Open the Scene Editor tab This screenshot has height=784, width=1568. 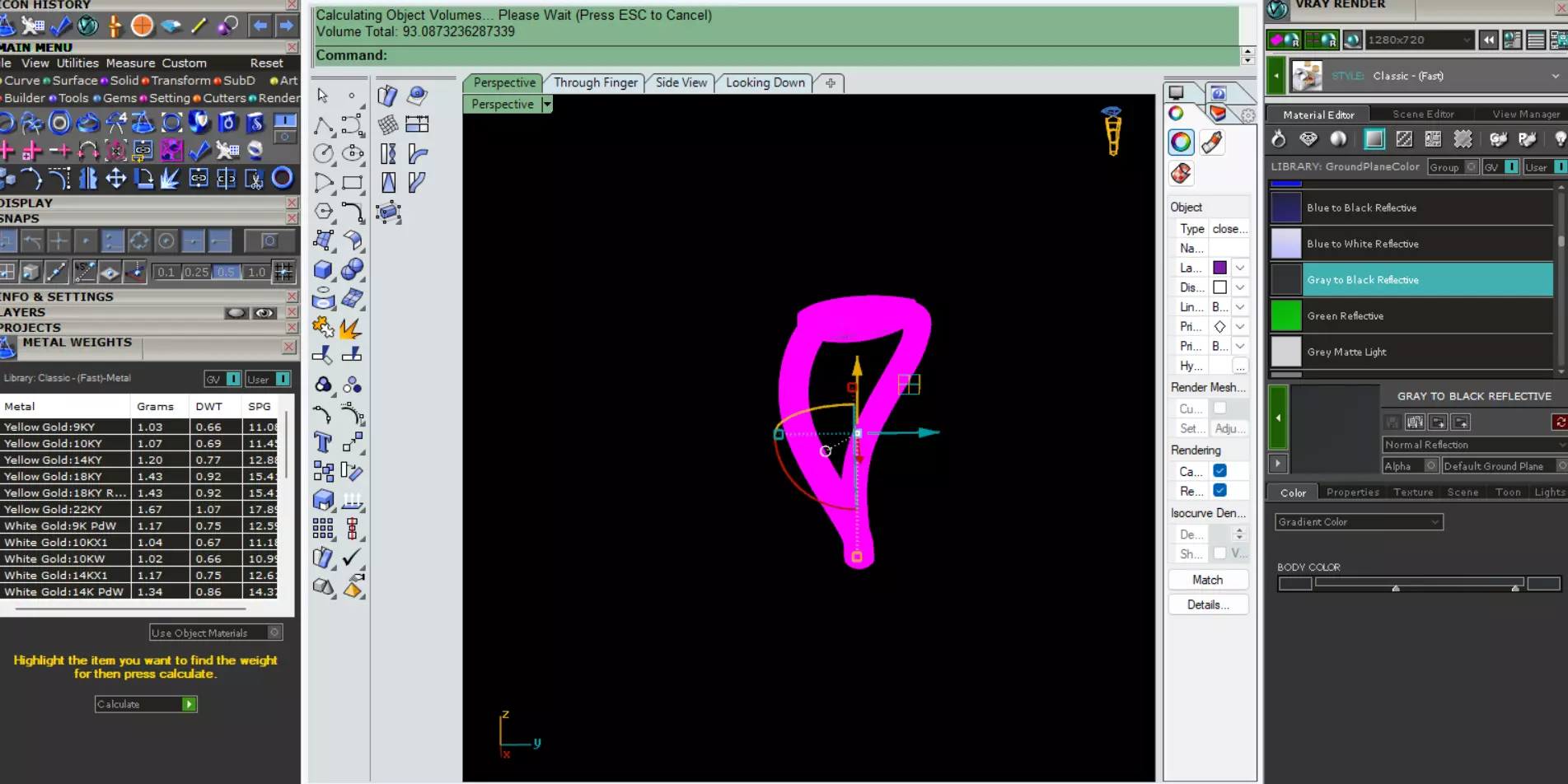[x=1423, y=114]
